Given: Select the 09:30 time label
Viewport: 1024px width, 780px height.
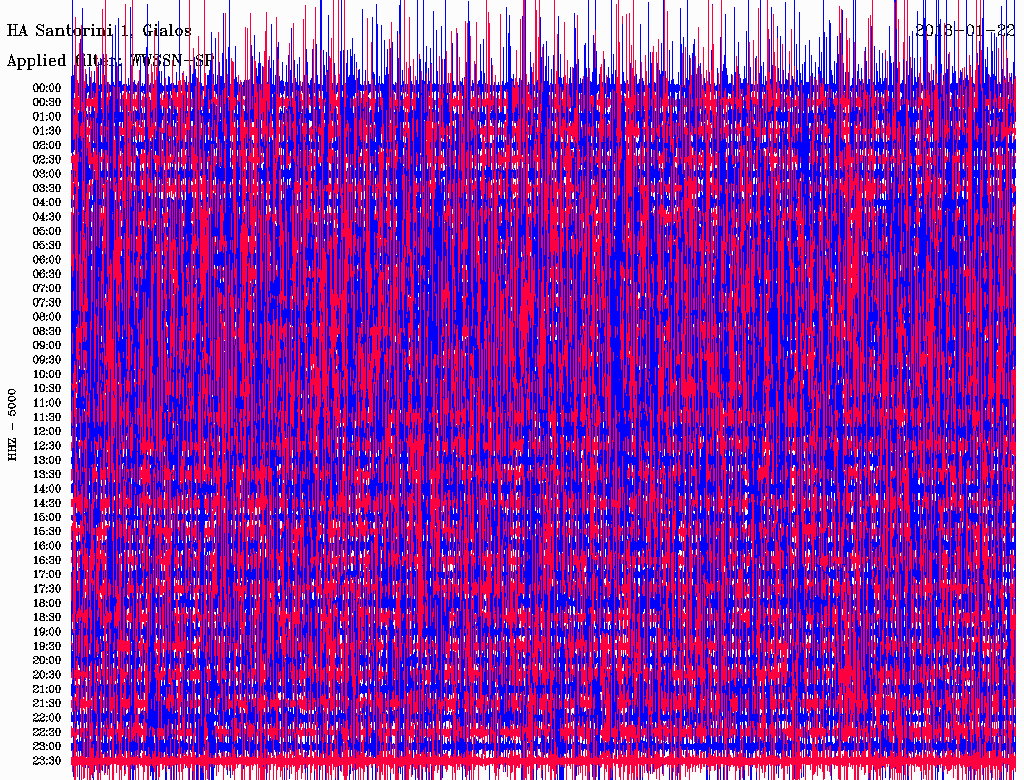Looking at the screenshot, I should click(x=47, y=360).
